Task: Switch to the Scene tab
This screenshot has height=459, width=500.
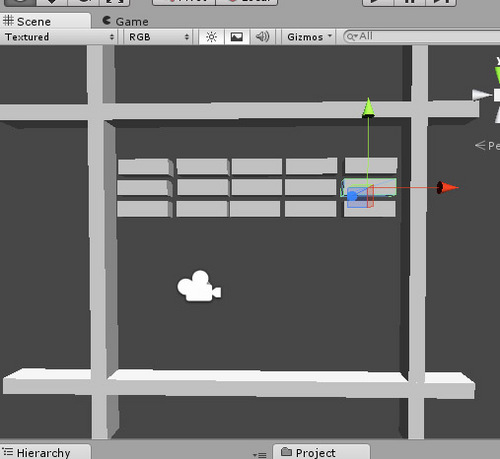Action: (x=45, y=21)
